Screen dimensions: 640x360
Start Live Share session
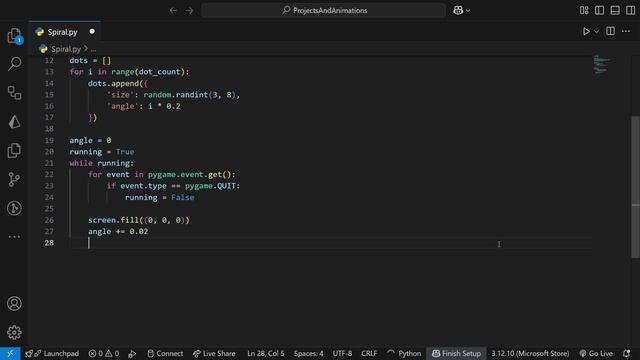click(x=214, y=353)
